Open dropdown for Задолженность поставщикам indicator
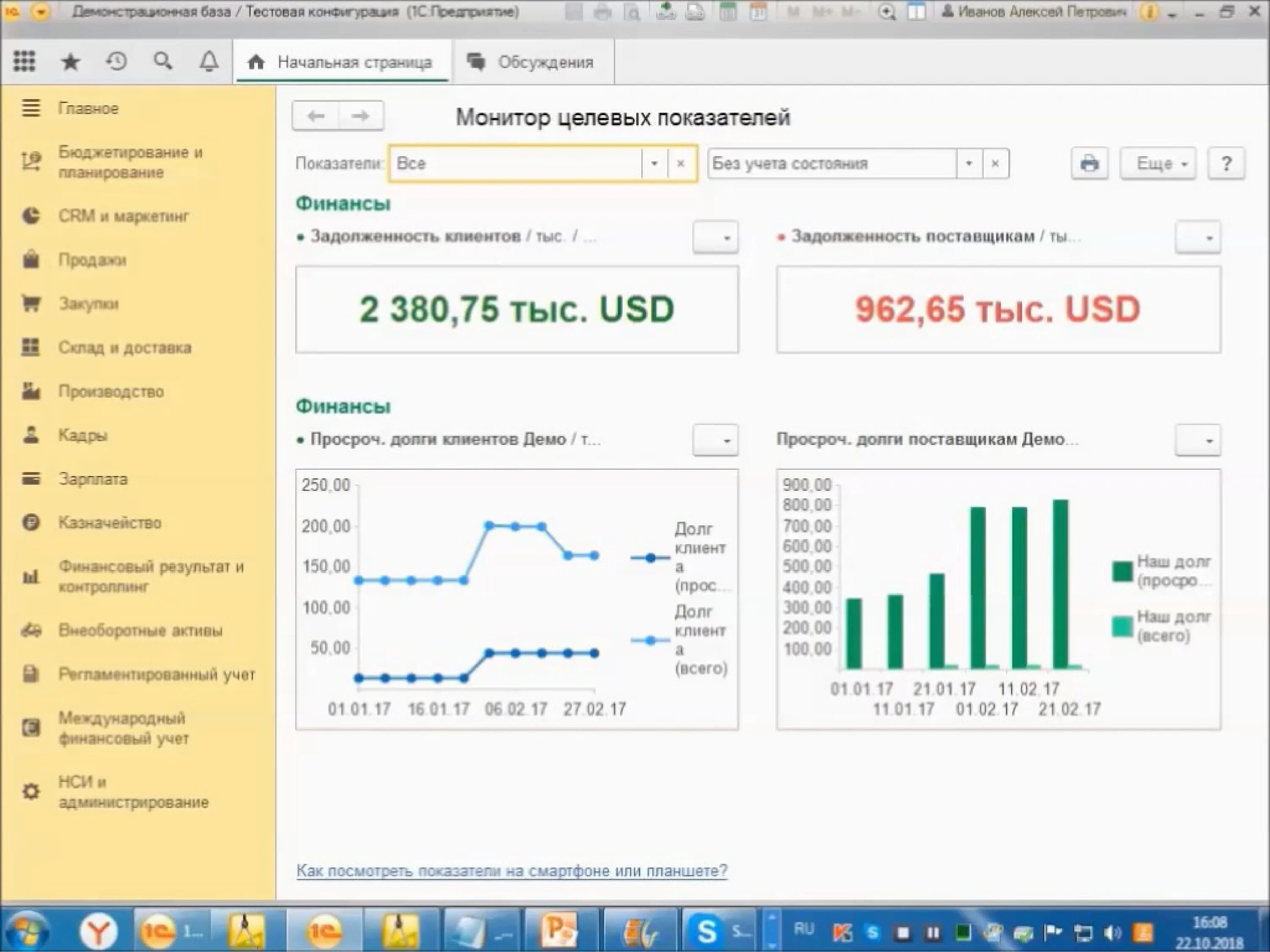This screenshot has width=1270, height=952. 1198,237
